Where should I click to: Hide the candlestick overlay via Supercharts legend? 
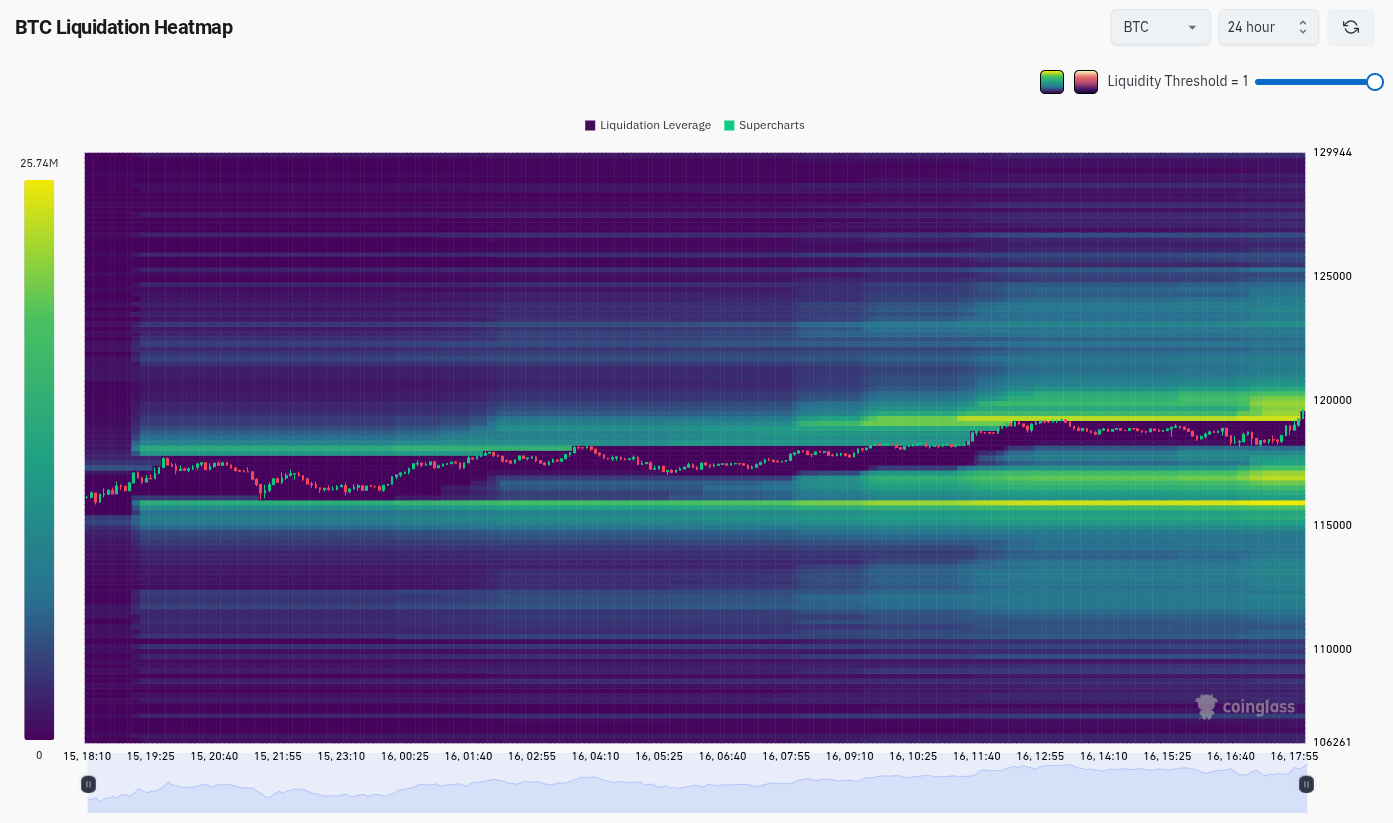tap(764, 125)
